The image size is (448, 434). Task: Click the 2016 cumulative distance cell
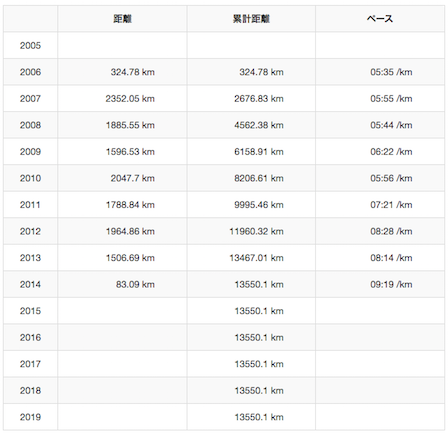click(x=251, y=337)
